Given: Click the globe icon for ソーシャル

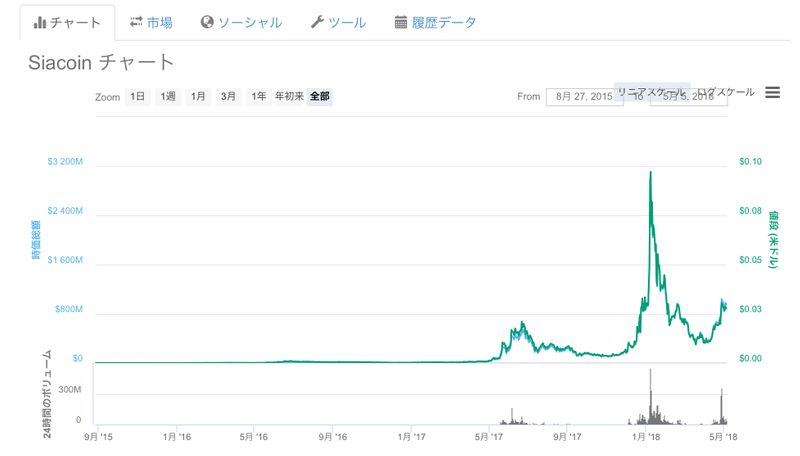Looking at the screenshot, I should (x=207, y=22).
